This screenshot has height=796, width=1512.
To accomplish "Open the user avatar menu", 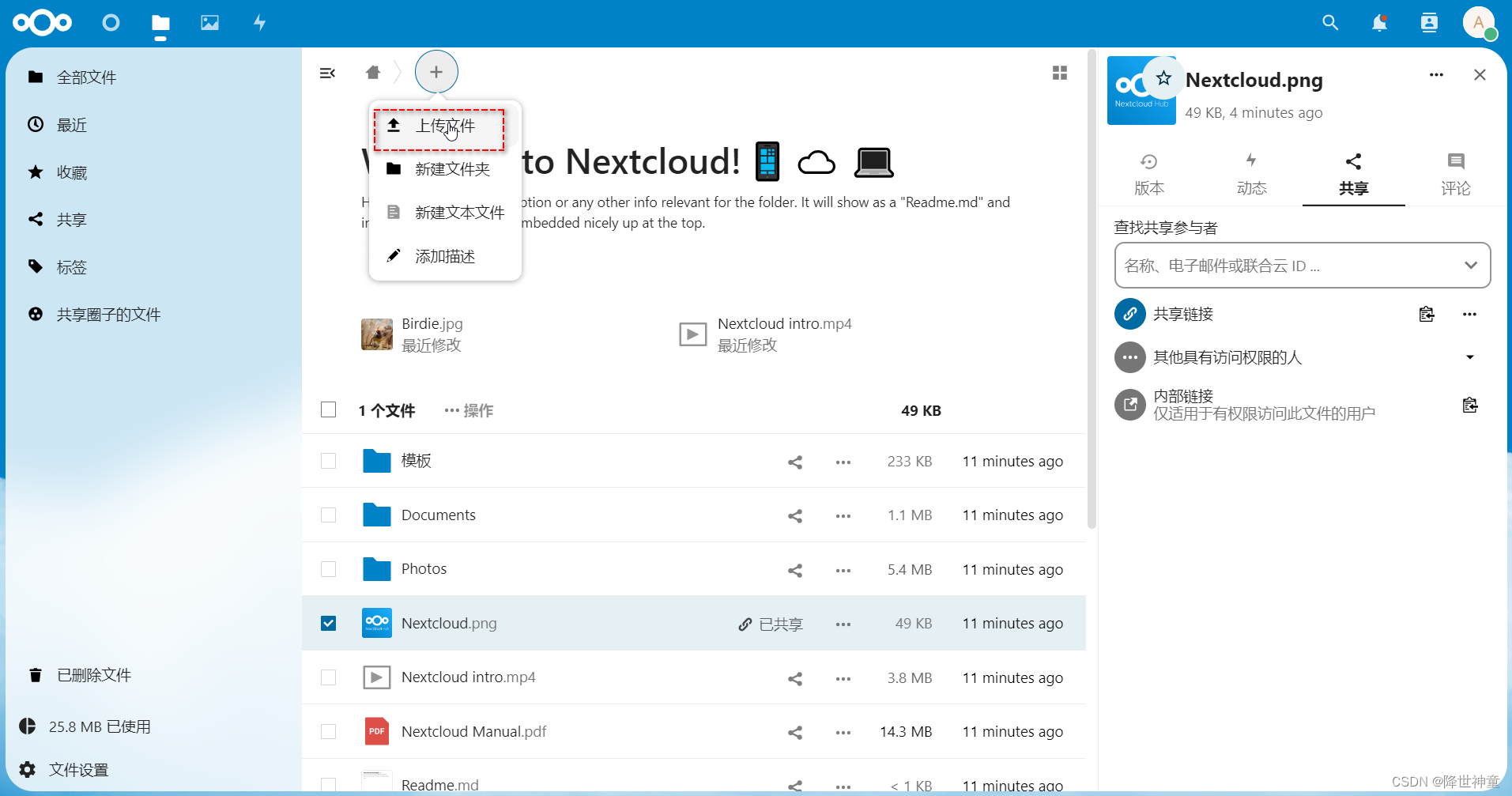I will click(1479, 23).
